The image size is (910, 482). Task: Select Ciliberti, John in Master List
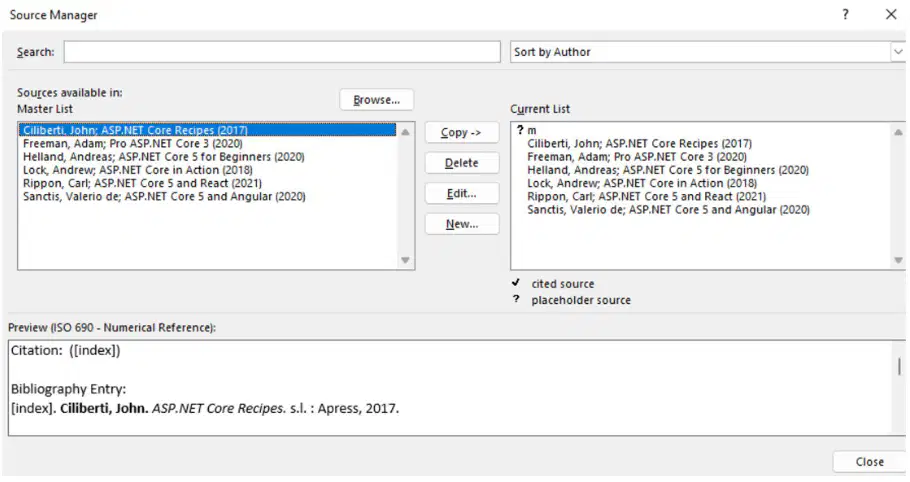[x=208, y=130]
